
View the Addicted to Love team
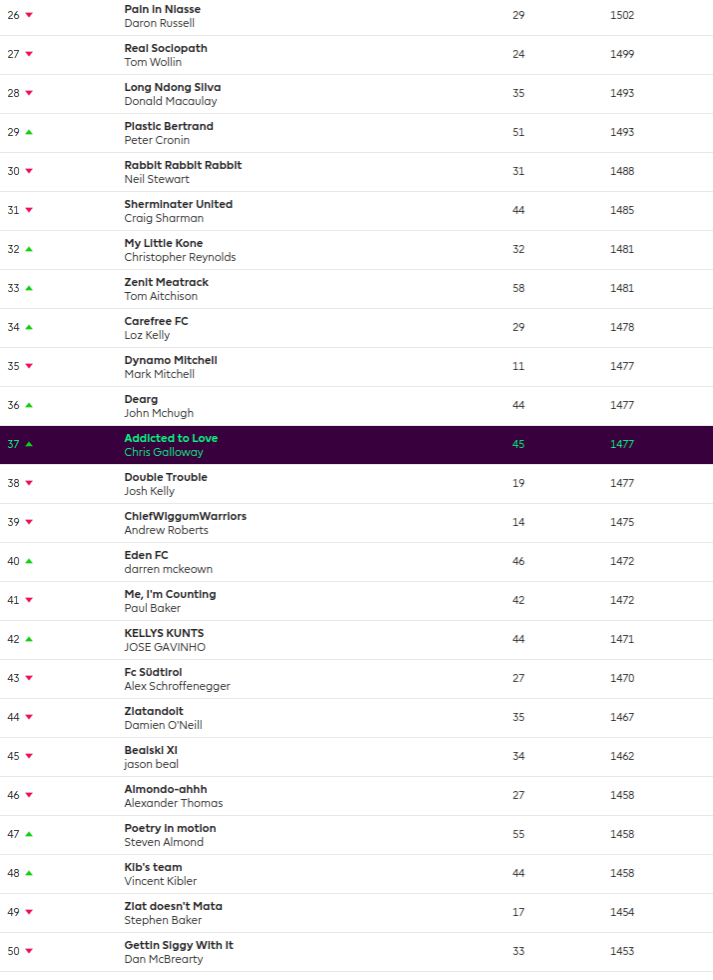point(170,438)
